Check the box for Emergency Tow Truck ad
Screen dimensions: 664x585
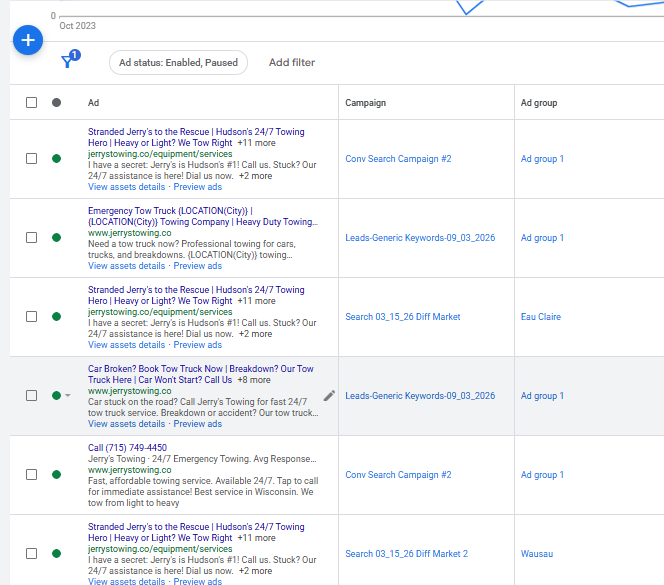31,238
